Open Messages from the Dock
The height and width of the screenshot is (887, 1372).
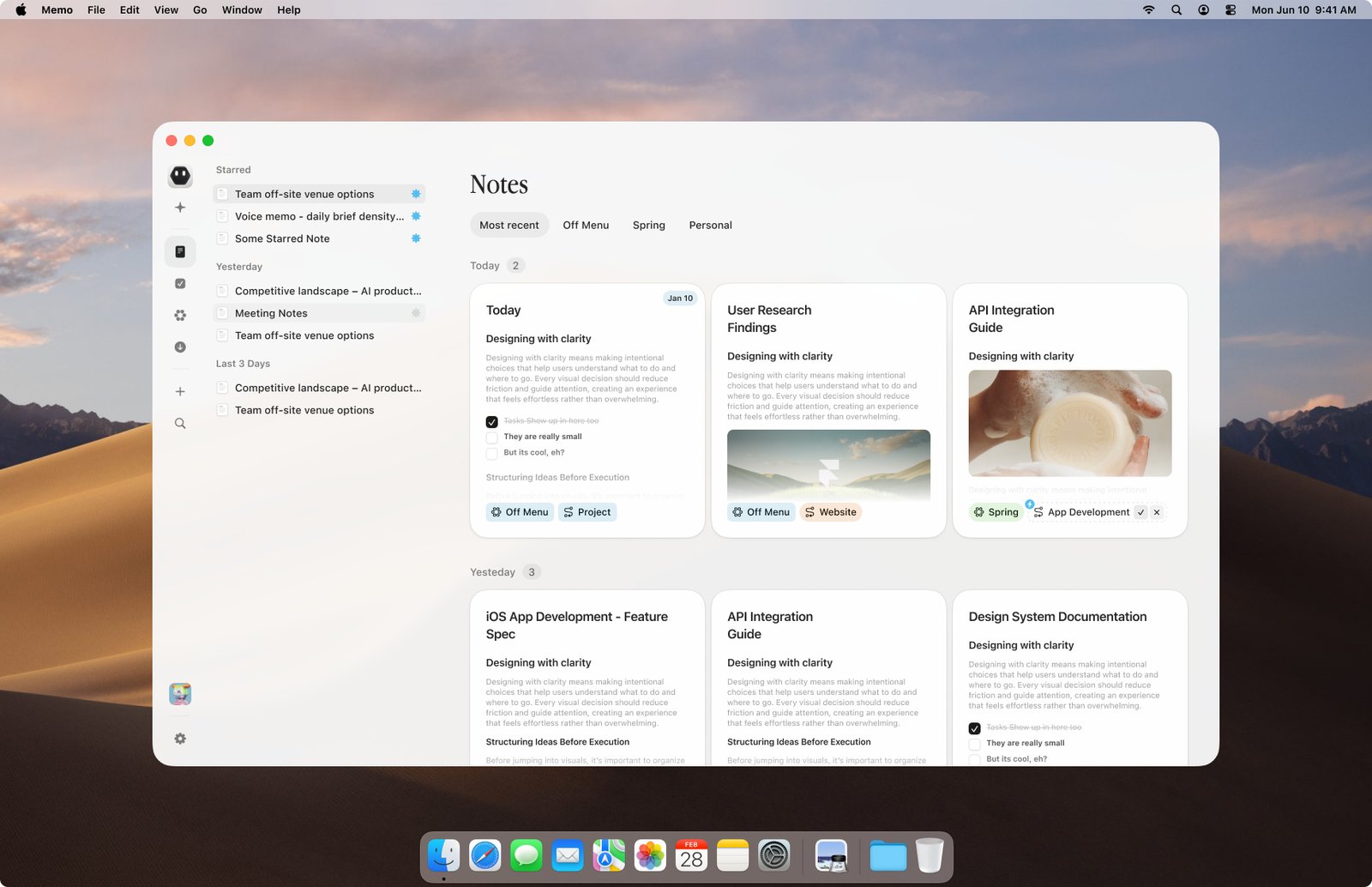527,855
